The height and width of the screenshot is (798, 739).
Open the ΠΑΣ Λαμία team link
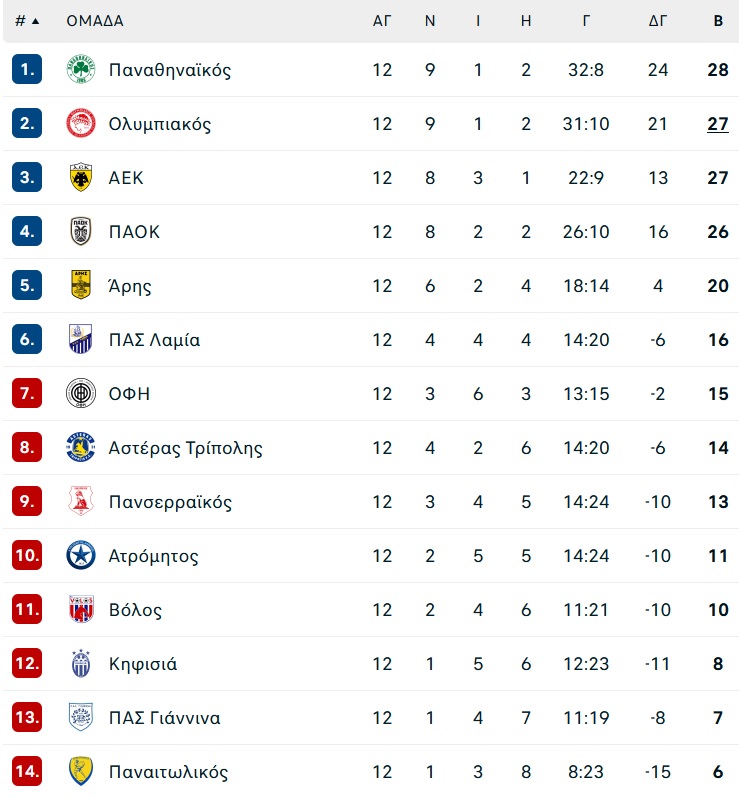(x=154, y=339)
